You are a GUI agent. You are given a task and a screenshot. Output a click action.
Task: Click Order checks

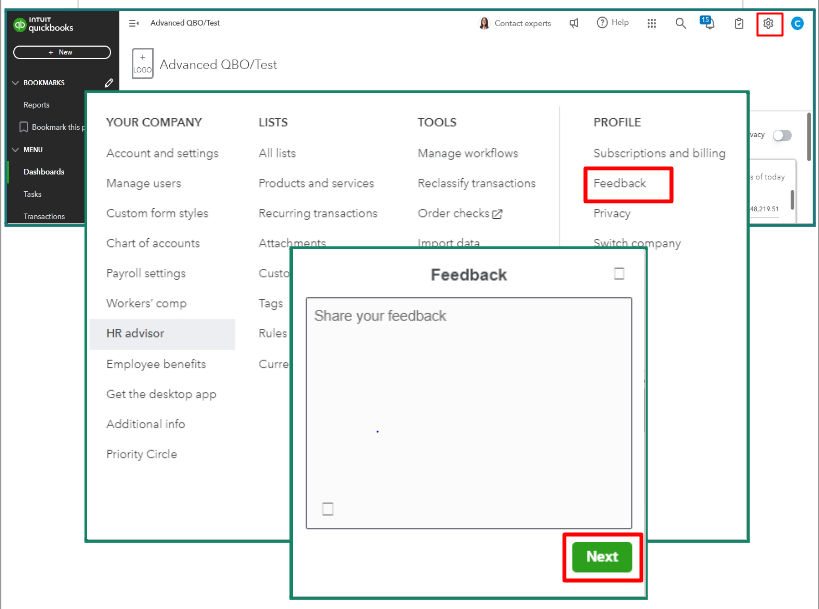453,213
